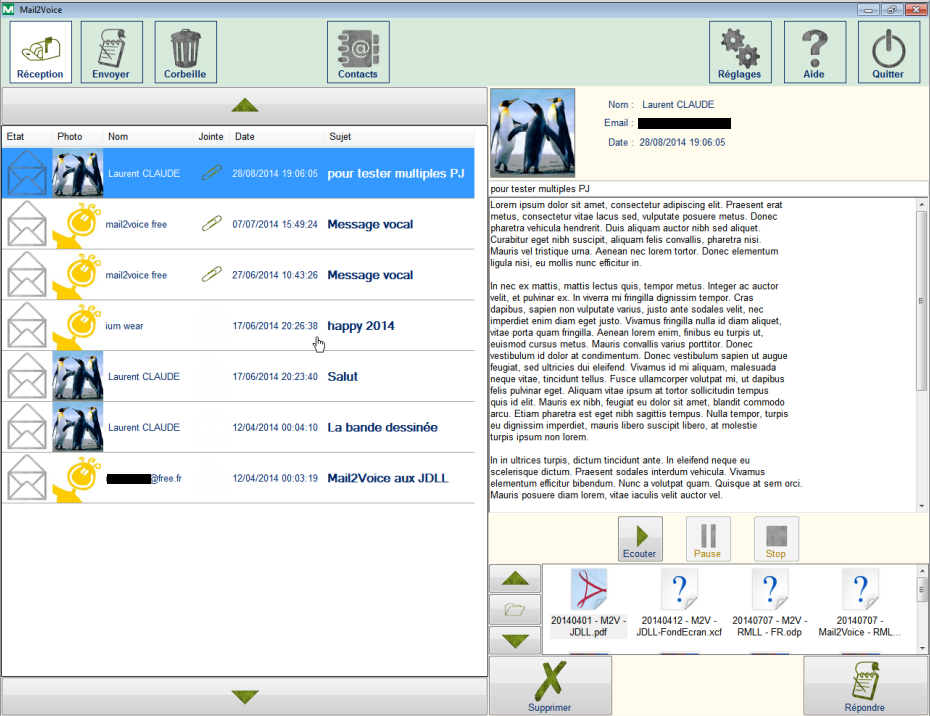
Task: Open attachment '20140401 - M2V - JDLL.pdf'
Action: [x=588, y=603]
